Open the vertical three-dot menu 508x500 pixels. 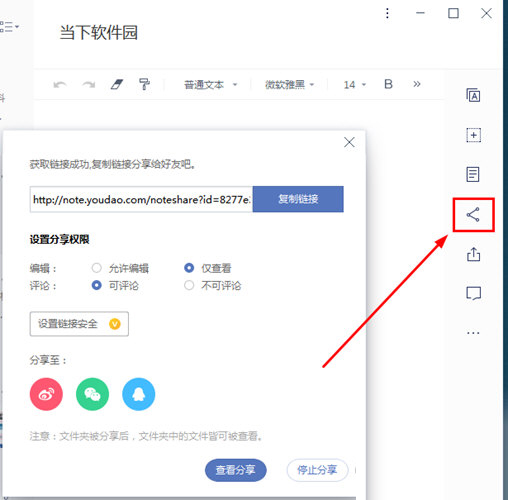click(x=387, y=13)
